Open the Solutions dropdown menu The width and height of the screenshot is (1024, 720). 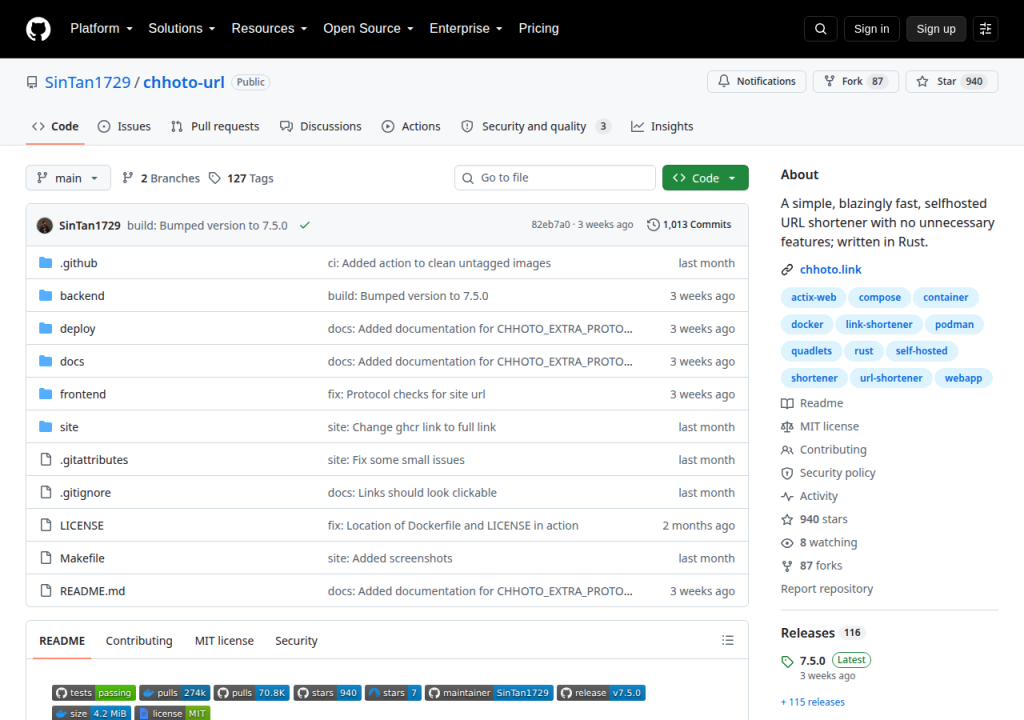coord(182,29)
